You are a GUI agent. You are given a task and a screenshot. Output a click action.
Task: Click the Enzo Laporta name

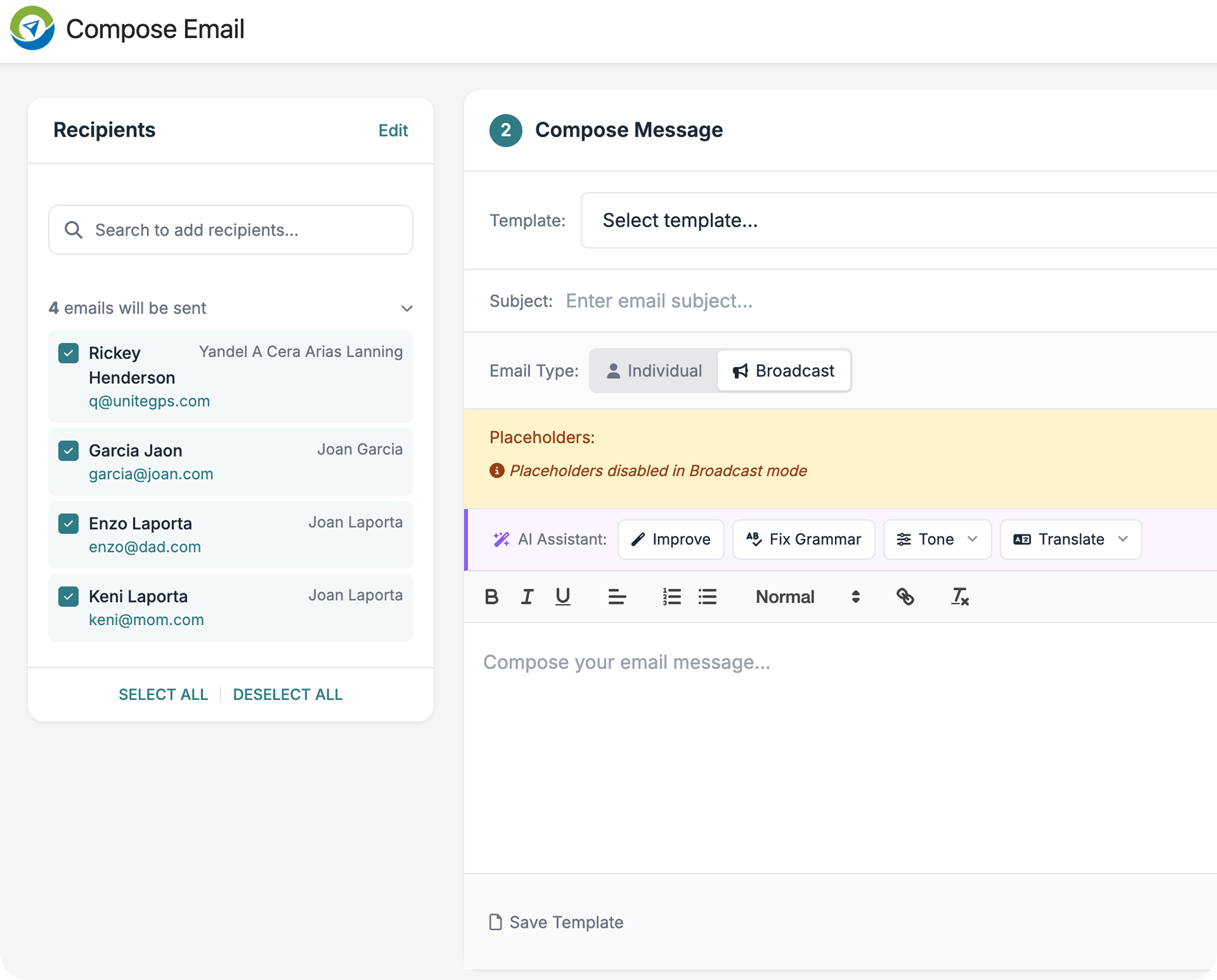(140, 523)
